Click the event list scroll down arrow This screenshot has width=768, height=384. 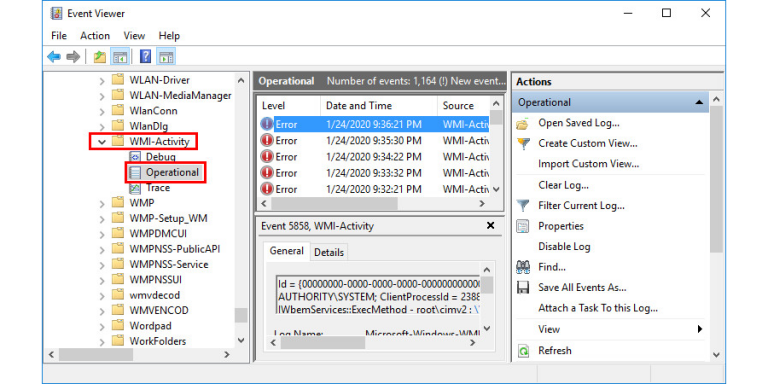tap(496, 190)
